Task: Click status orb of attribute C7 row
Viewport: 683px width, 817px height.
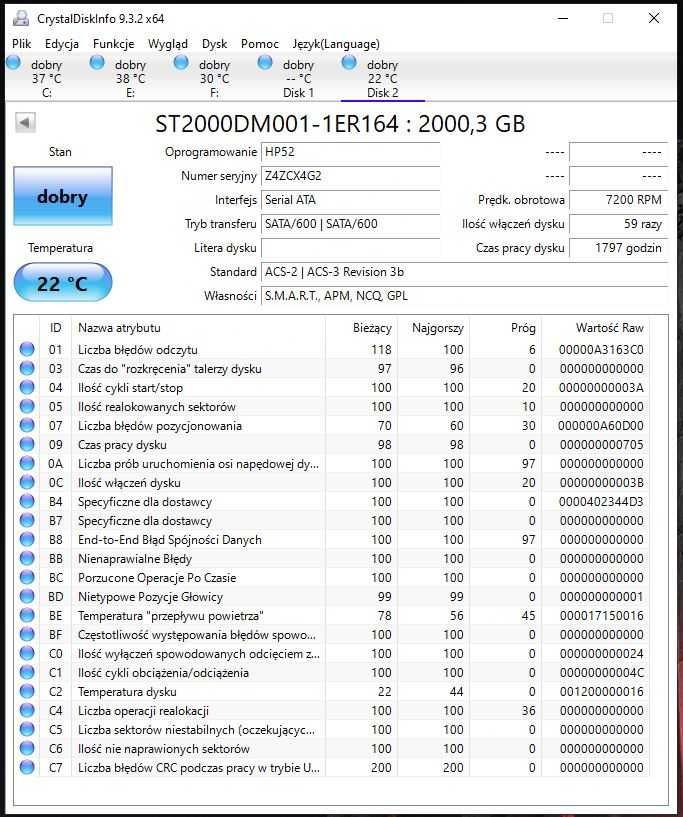Action: tap(27, 768)
